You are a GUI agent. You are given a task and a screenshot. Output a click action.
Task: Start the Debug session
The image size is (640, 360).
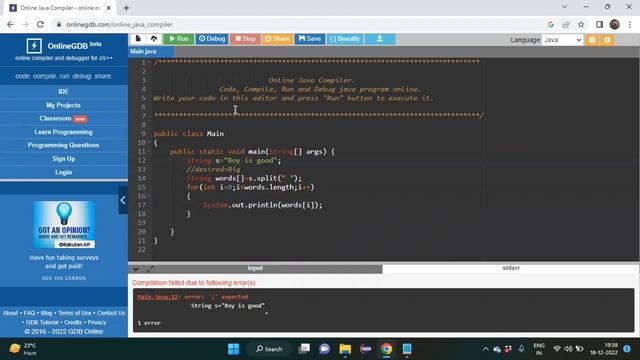[x=212, y=39]
